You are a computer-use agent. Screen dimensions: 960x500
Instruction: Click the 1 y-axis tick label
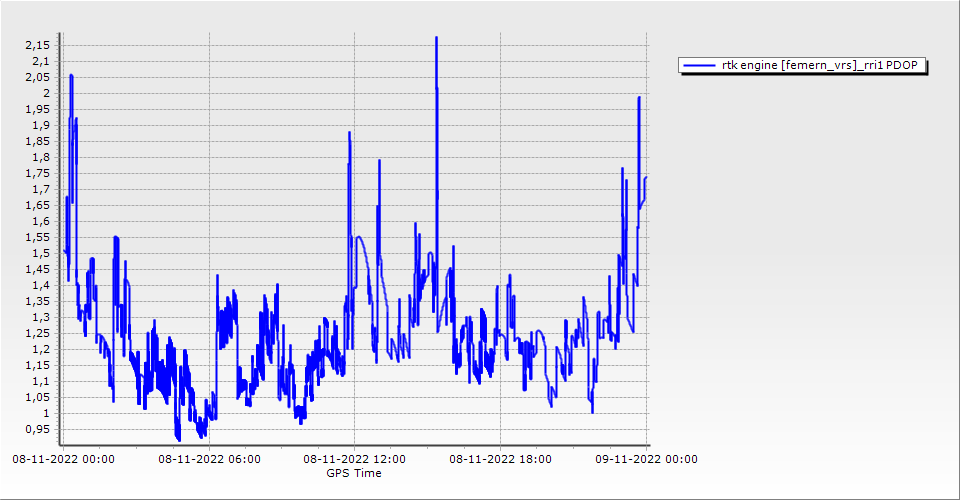click(x=46, y=413)
